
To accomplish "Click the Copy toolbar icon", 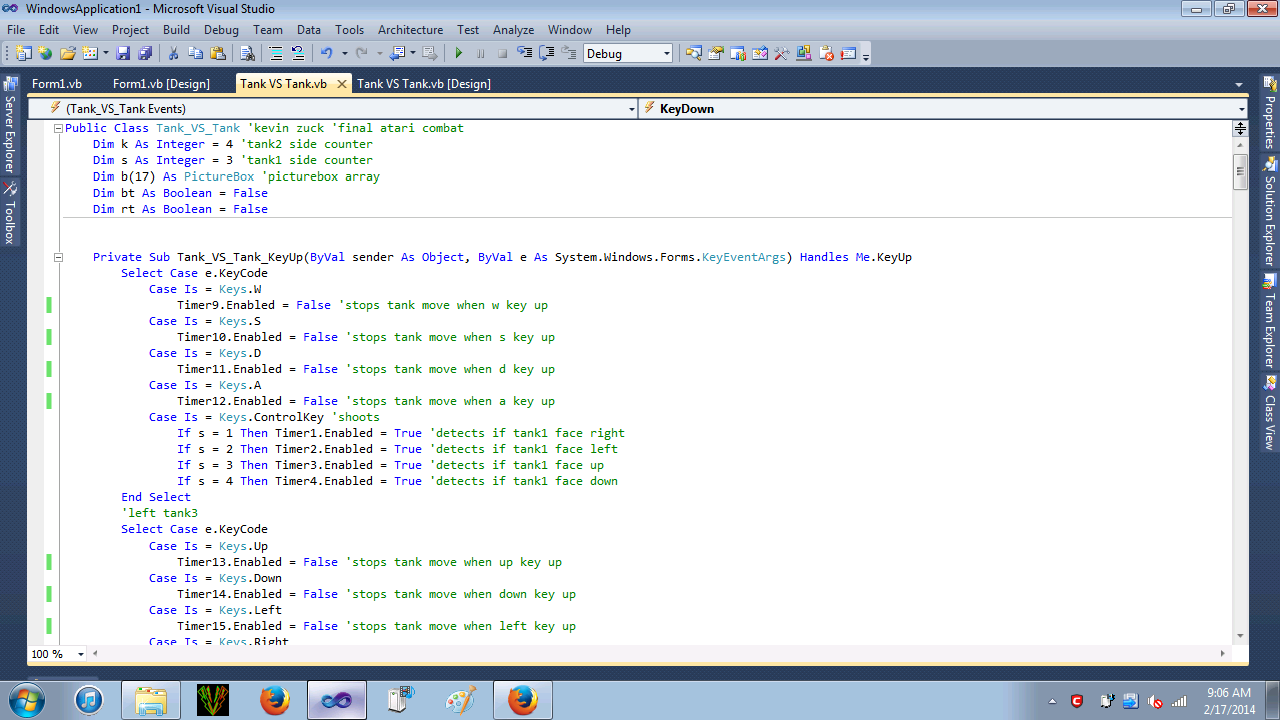I will (x=196, y=53).
